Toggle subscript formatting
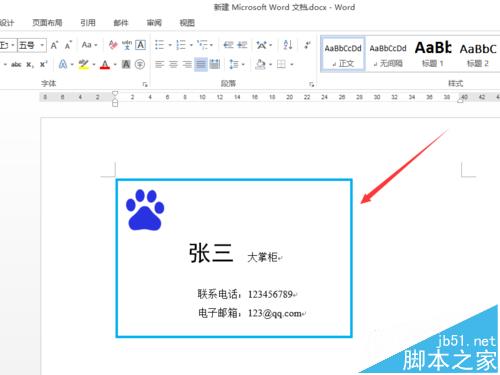 pos(30,64)
